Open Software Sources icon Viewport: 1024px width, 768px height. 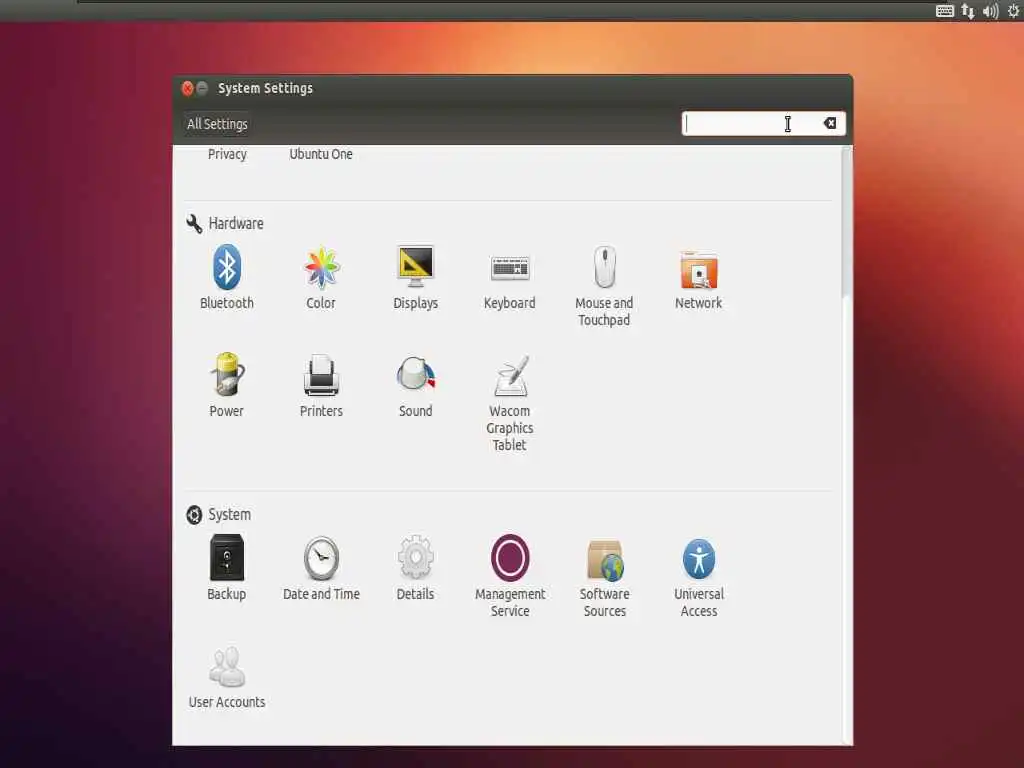(605, 560)
